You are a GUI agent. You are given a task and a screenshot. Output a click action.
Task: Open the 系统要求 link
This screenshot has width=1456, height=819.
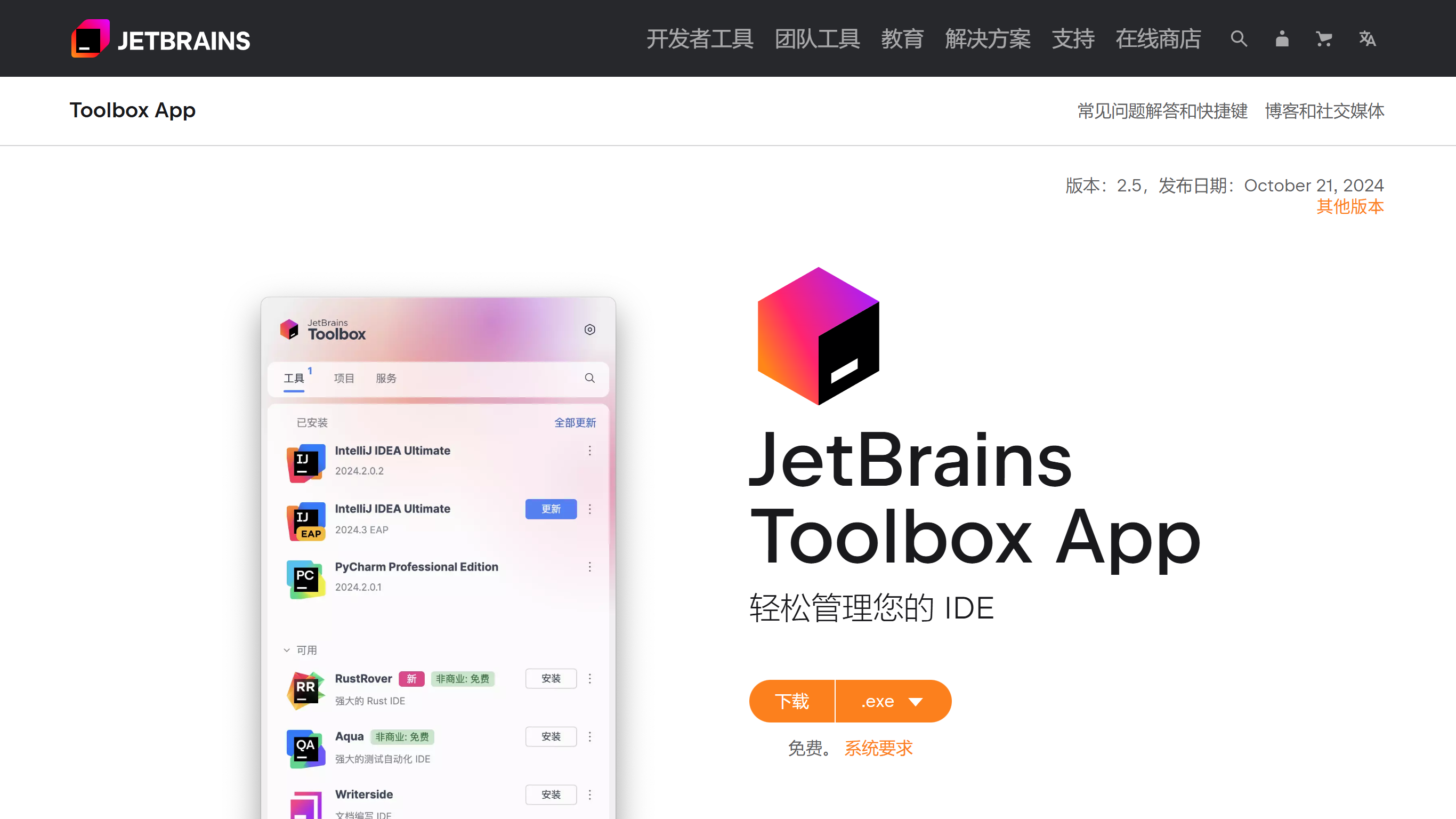pyautogui.click(x=878, y=748)
